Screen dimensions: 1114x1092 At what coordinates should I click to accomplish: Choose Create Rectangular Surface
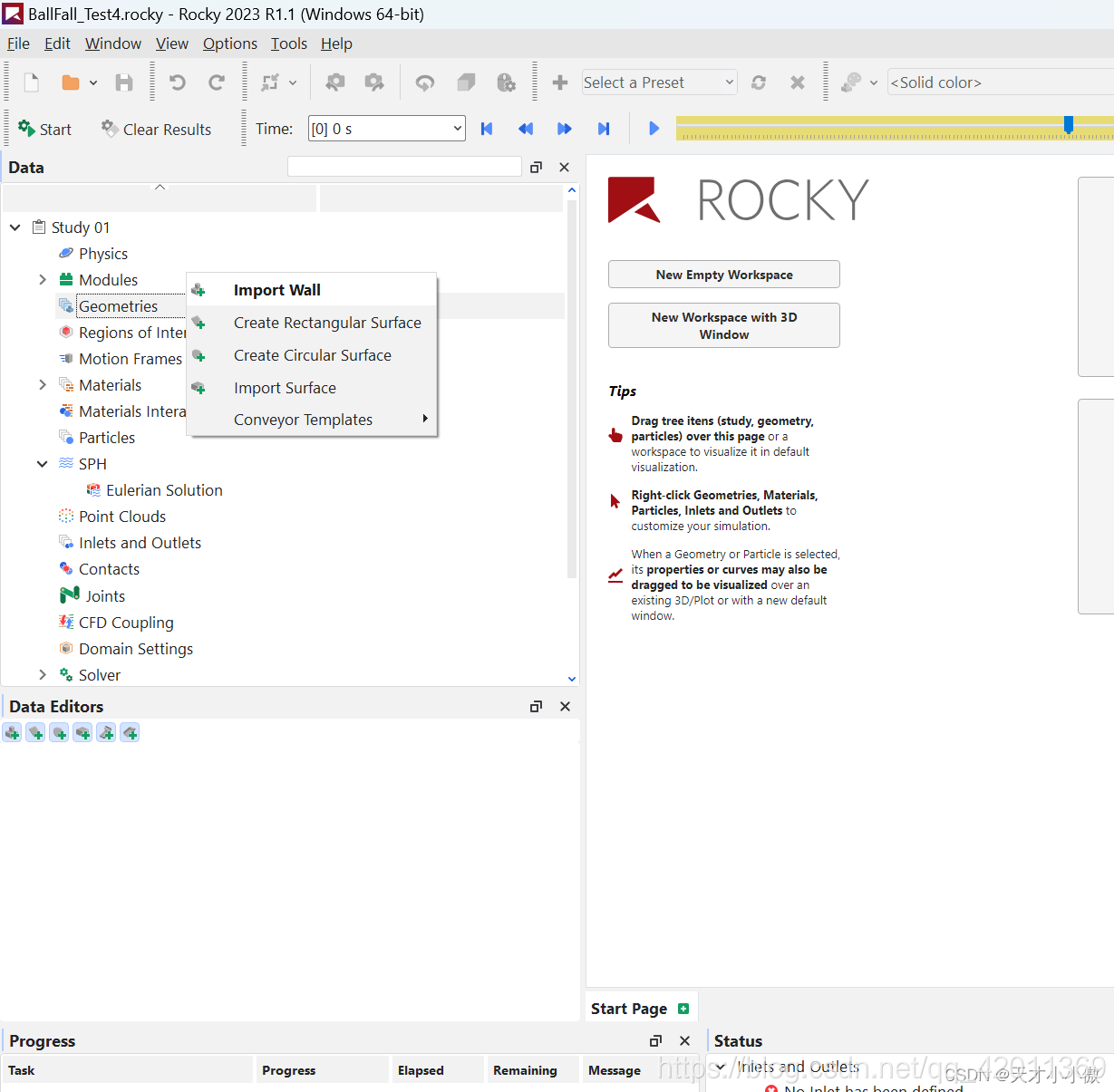coord(312,323)
